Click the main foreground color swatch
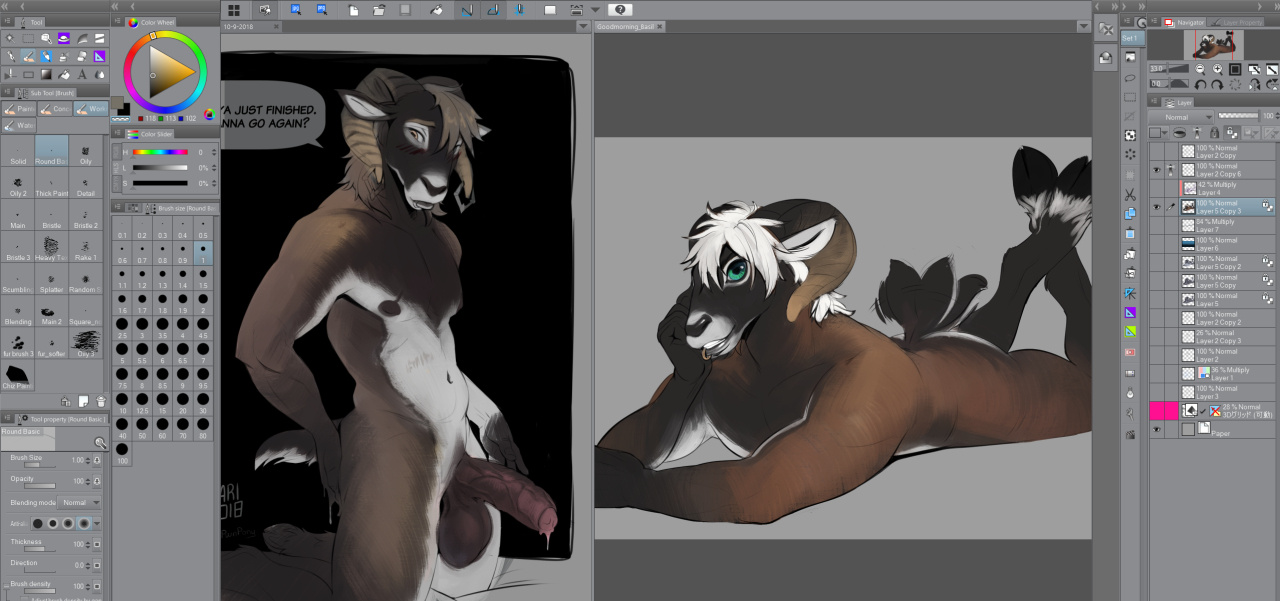Screen dimensions: 1280x601 coord(117,102)
